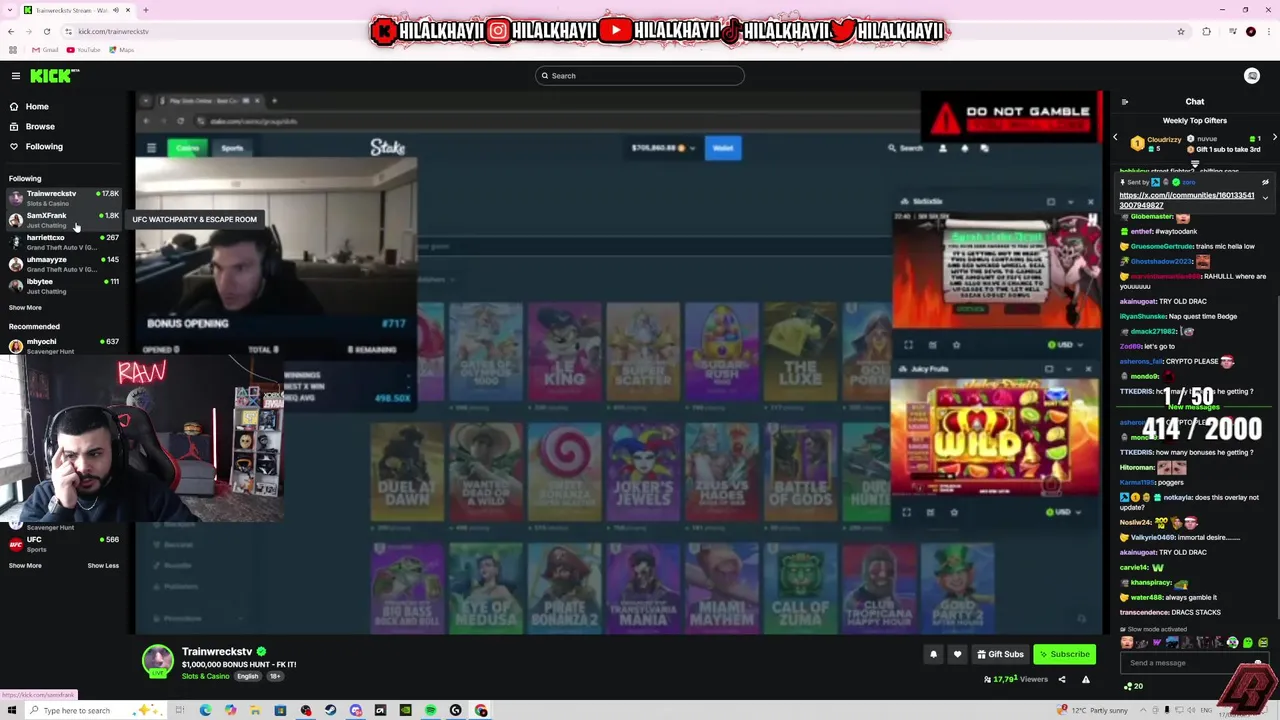Show next Weekly Top Gifters

click(x=1274, y=137)
